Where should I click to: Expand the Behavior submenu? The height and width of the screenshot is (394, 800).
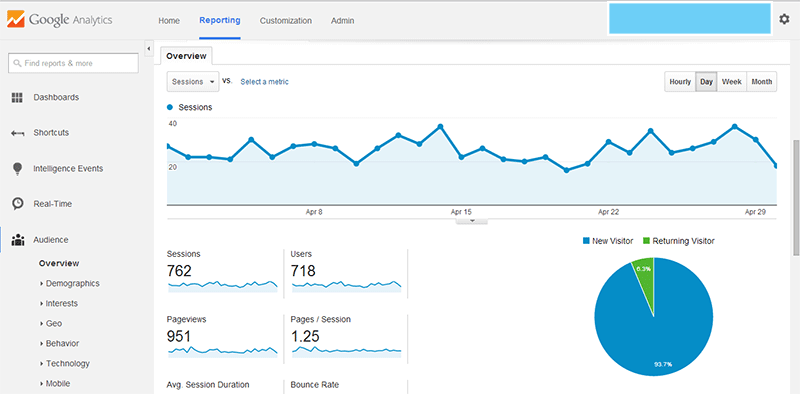62,343
